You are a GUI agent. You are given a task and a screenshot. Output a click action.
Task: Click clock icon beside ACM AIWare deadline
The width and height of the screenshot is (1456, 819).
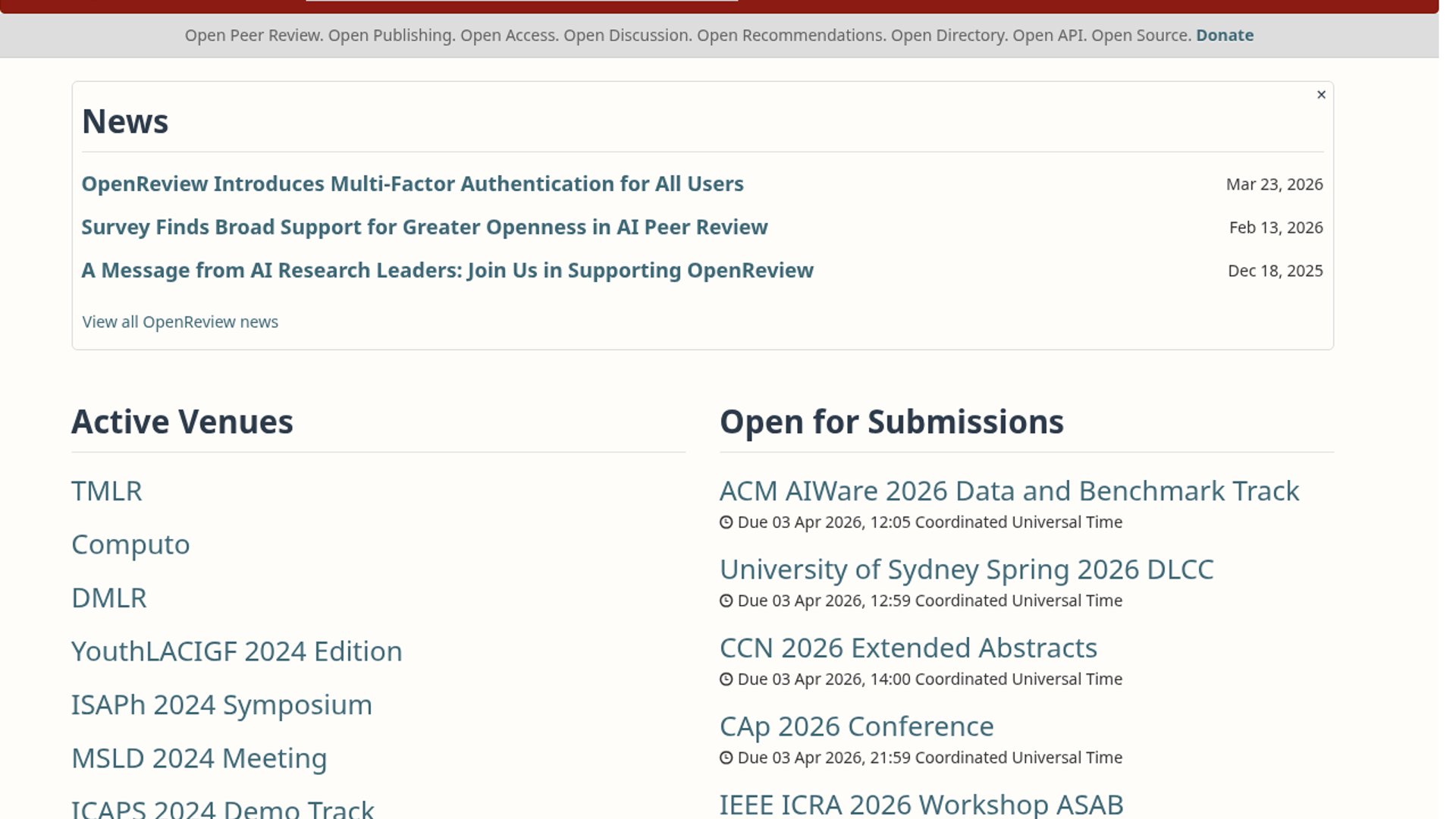coord(726,522)
